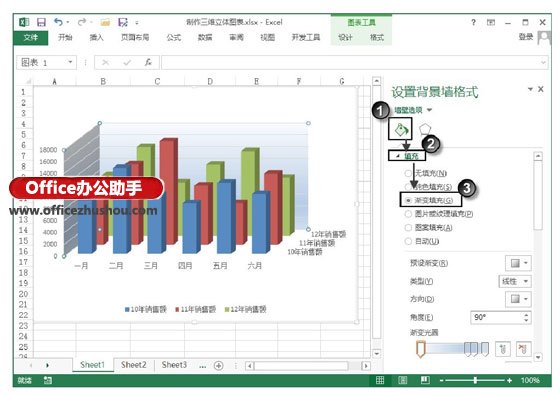The image size is (560, 395).
Task: Redo the last action
Action: (82, 22)
